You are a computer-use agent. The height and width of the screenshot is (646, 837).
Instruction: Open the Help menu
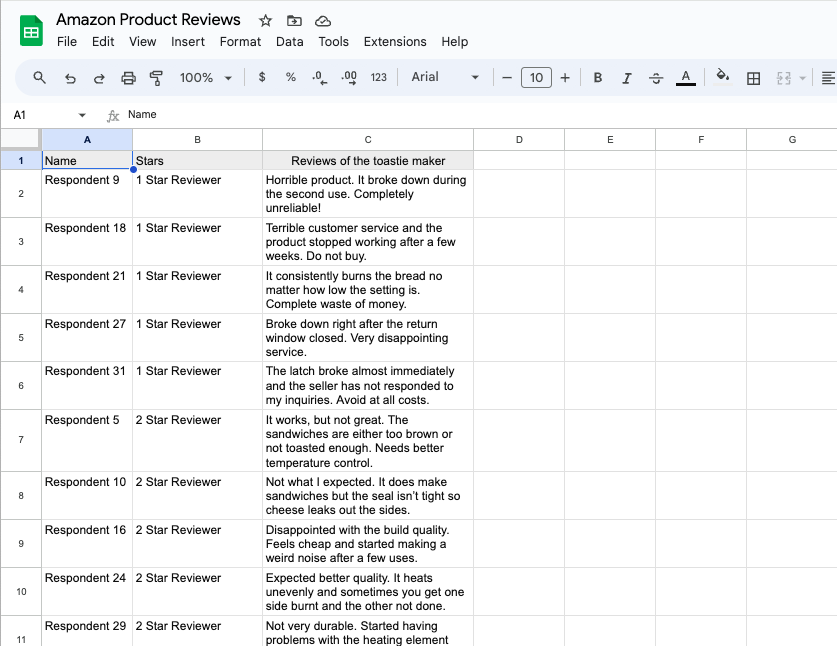click(x=455, y=42)
